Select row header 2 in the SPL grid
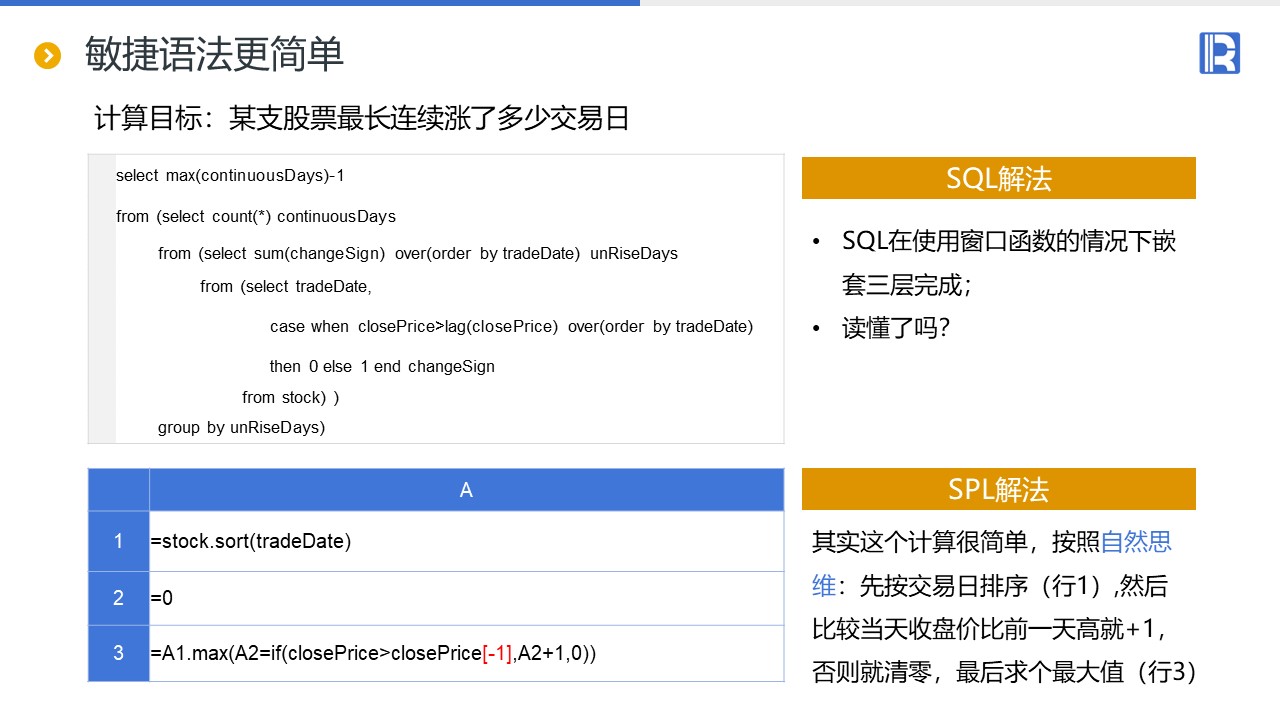 click(118, 598)
